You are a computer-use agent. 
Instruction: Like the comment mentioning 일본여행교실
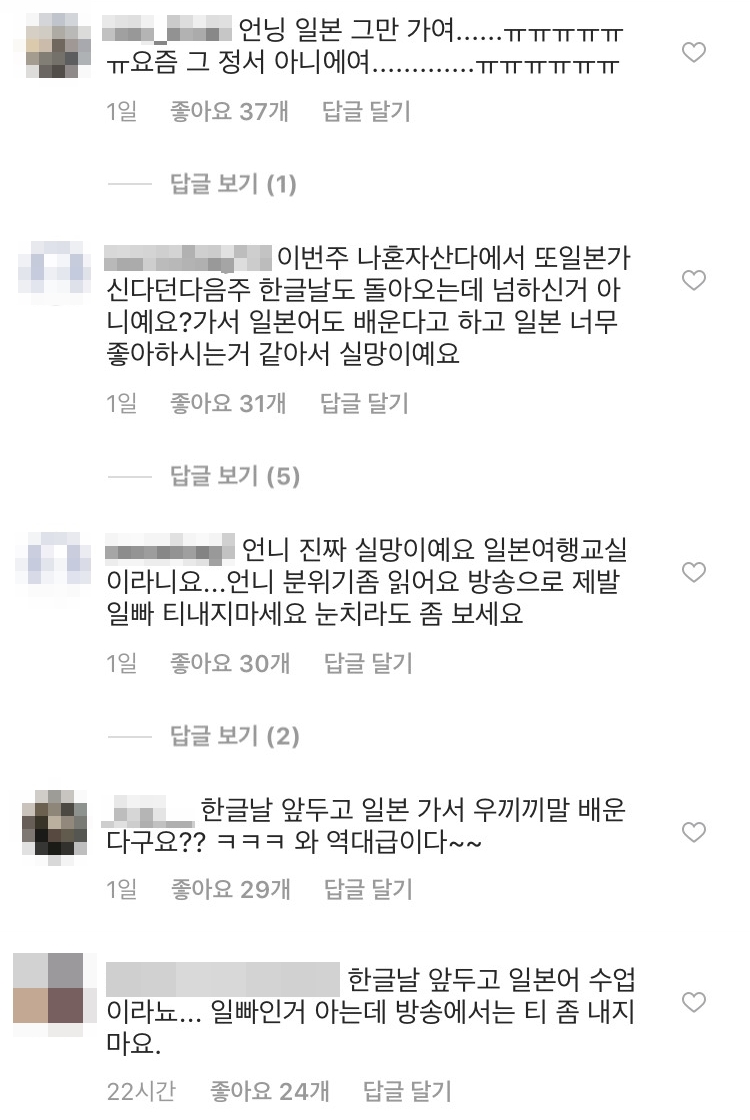(x=694, y=572)
